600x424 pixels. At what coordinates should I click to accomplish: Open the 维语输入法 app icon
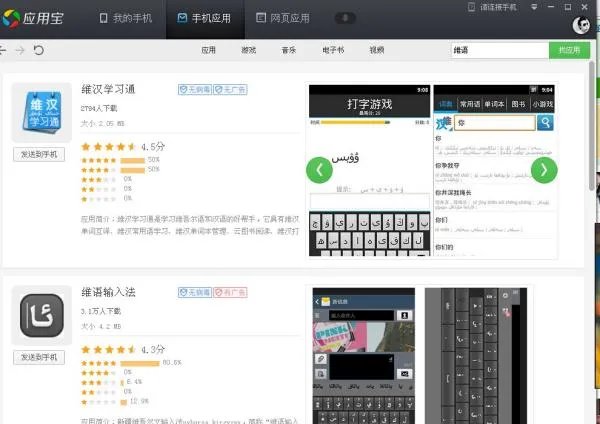tap(41, 315)
